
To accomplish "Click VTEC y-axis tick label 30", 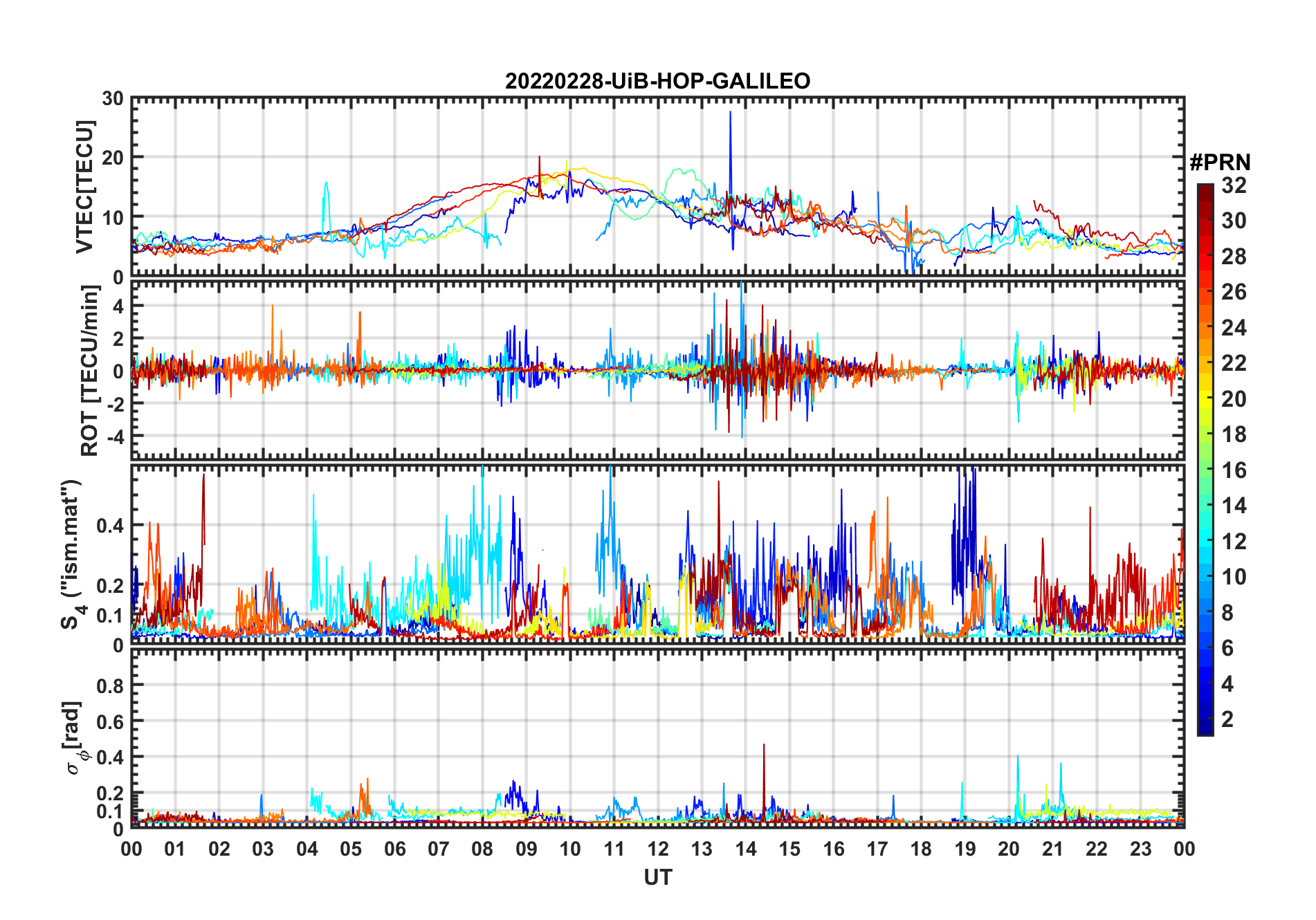I will click(113, 99).
